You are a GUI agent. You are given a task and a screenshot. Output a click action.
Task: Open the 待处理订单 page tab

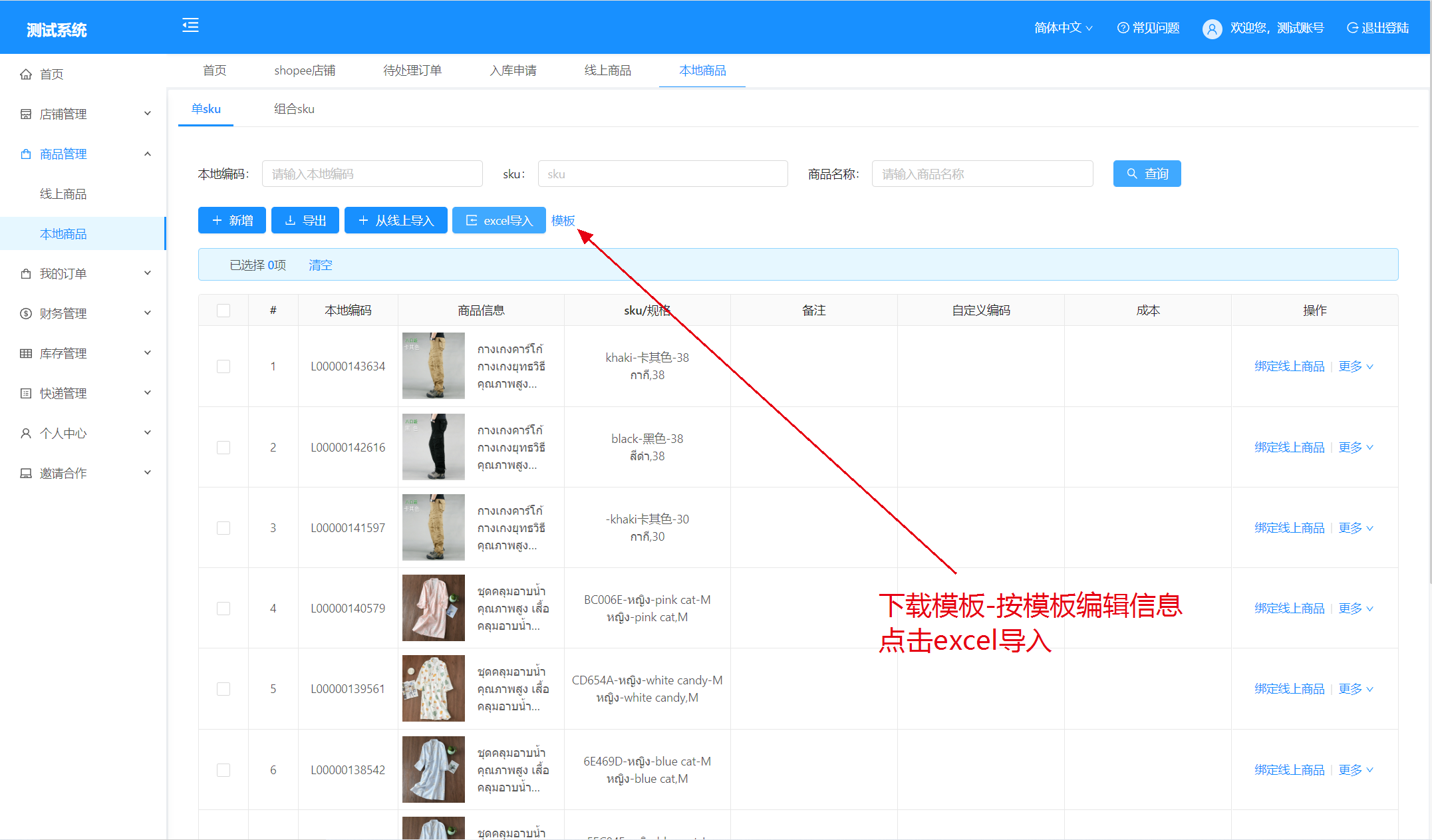(x=412, y=70)
